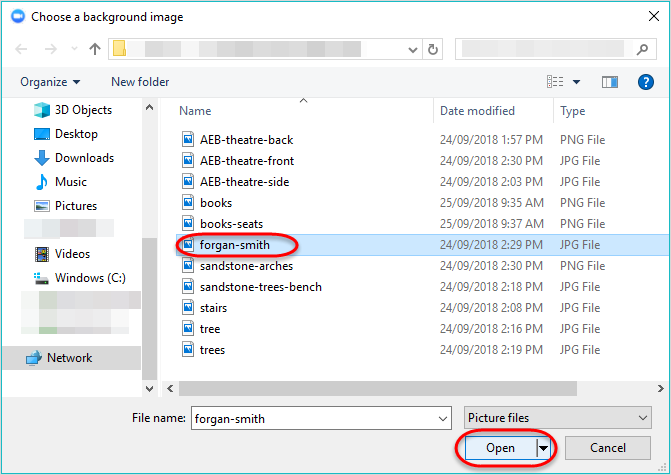Expand the Open button's dropdown arrow
This screenshot has width=671, height=475.
pyautogui.click(x=543, y=448)
